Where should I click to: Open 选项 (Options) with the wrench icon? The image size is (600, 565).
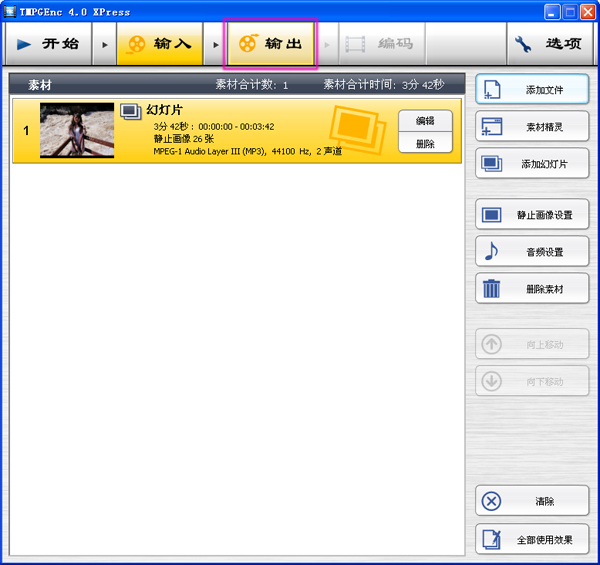[549, 44]
